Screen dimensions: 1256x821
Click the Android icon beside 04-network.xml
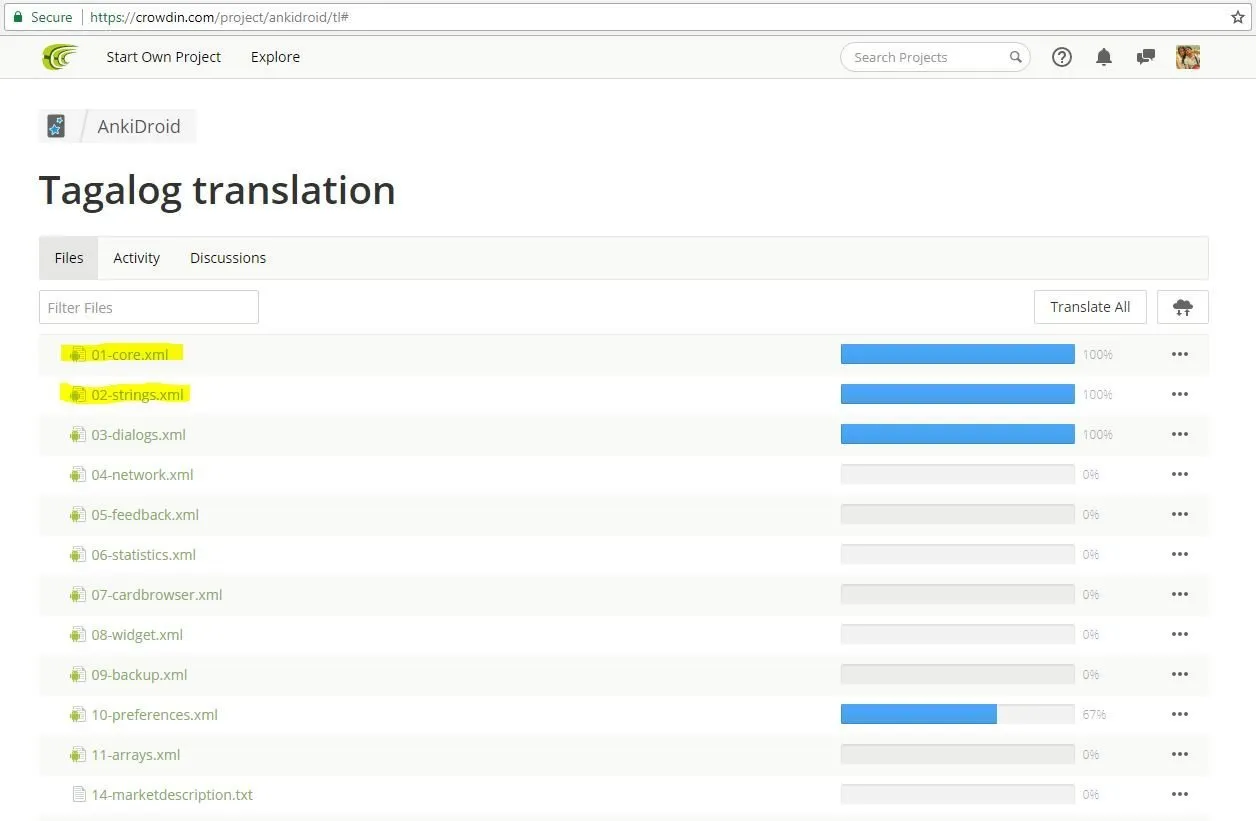point(77,474)
